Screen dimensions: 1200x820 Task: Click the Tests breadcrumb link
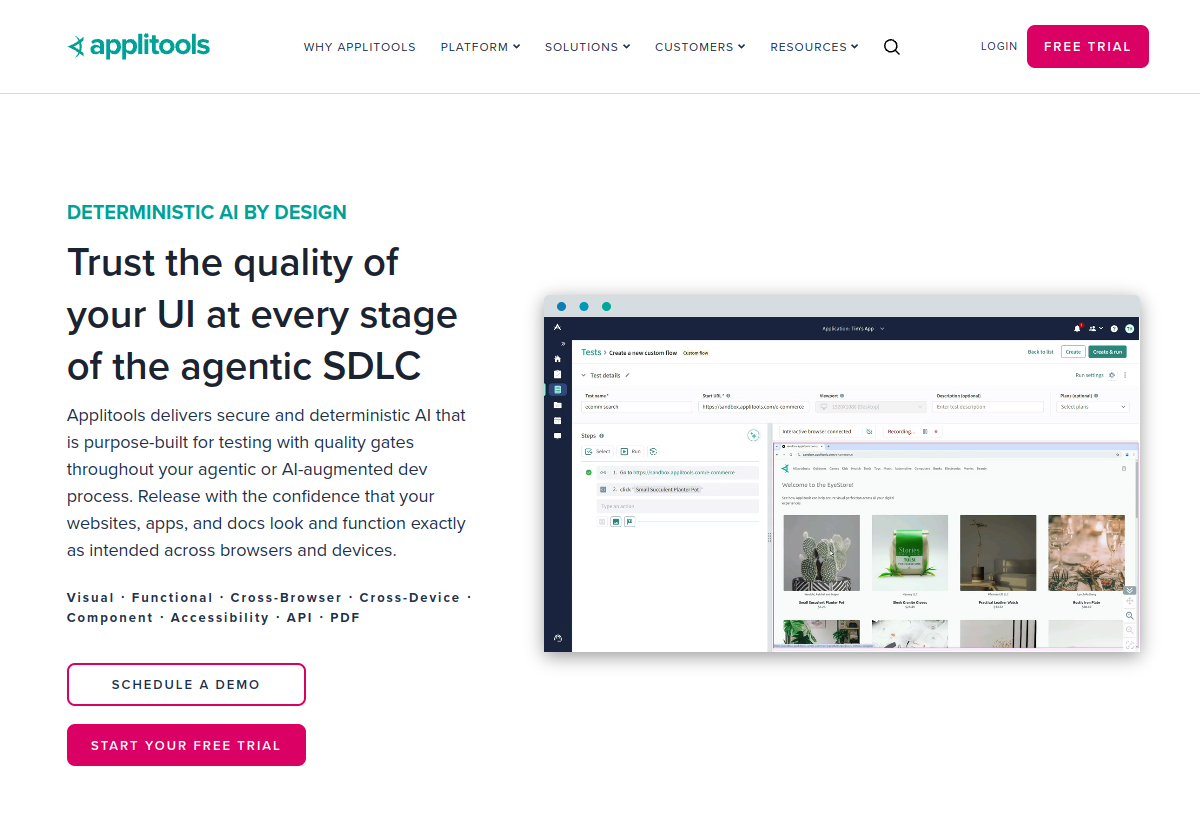591,352
